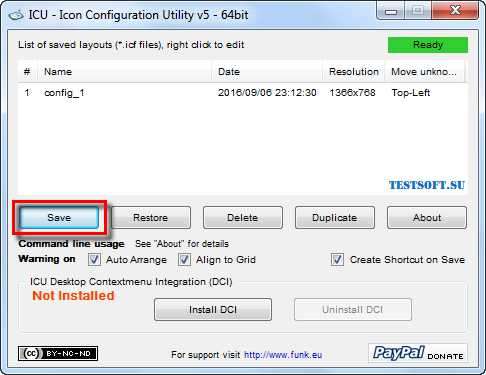Click the green Ready status indicator
The height and width of the screenshot is (375, 486).
tap(428, 45)
